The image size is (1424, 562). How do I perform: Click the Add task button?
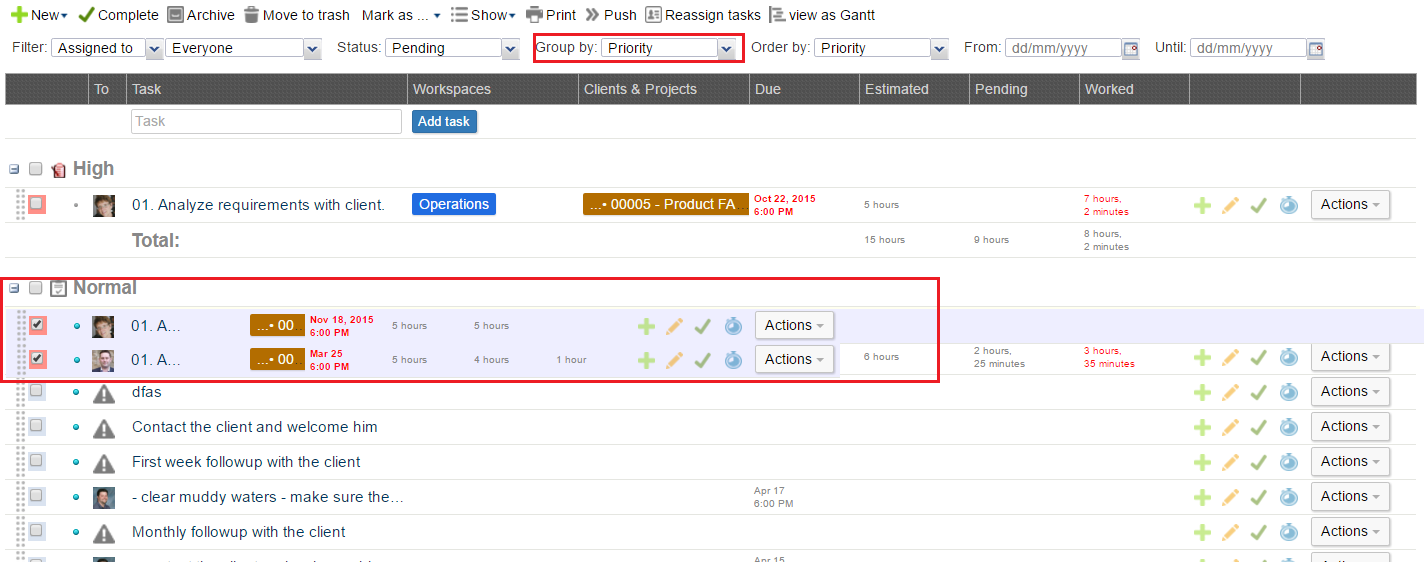(444, 121)
